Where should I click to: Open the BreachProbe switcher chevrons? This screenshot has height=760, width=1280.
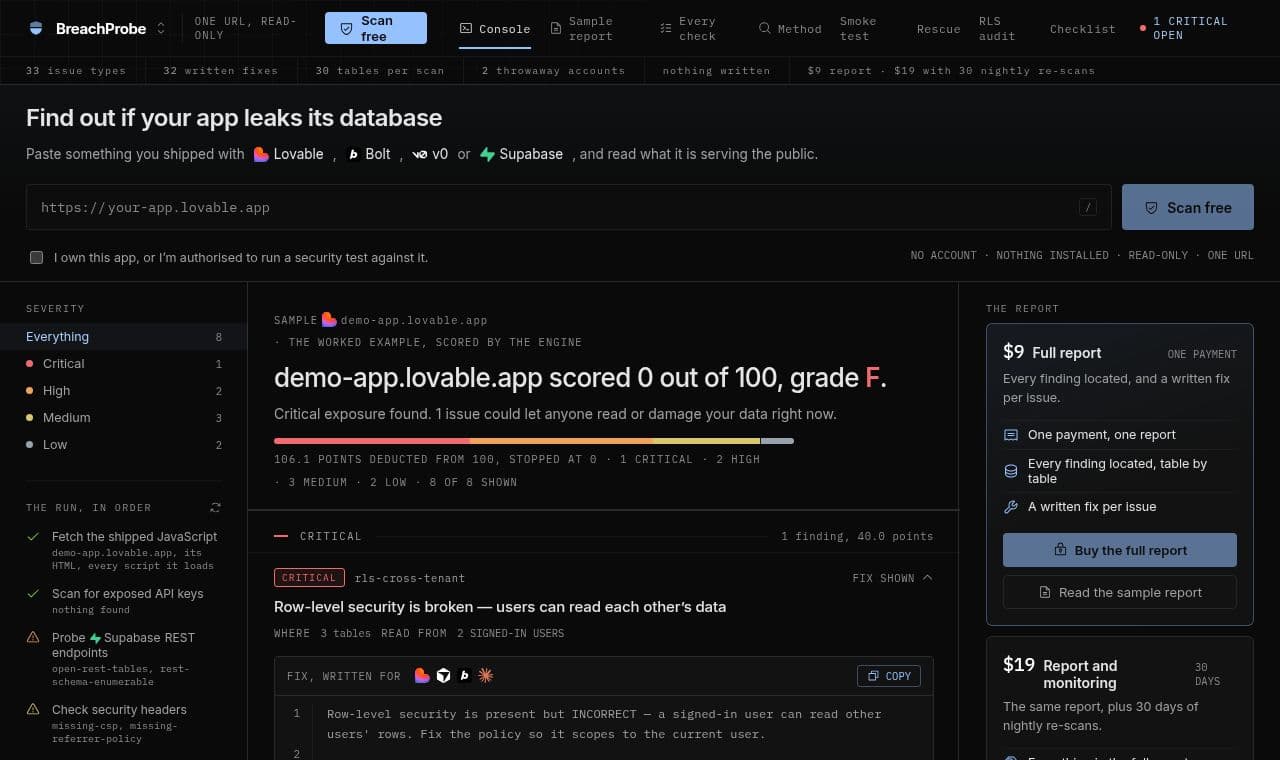point(161,28)
